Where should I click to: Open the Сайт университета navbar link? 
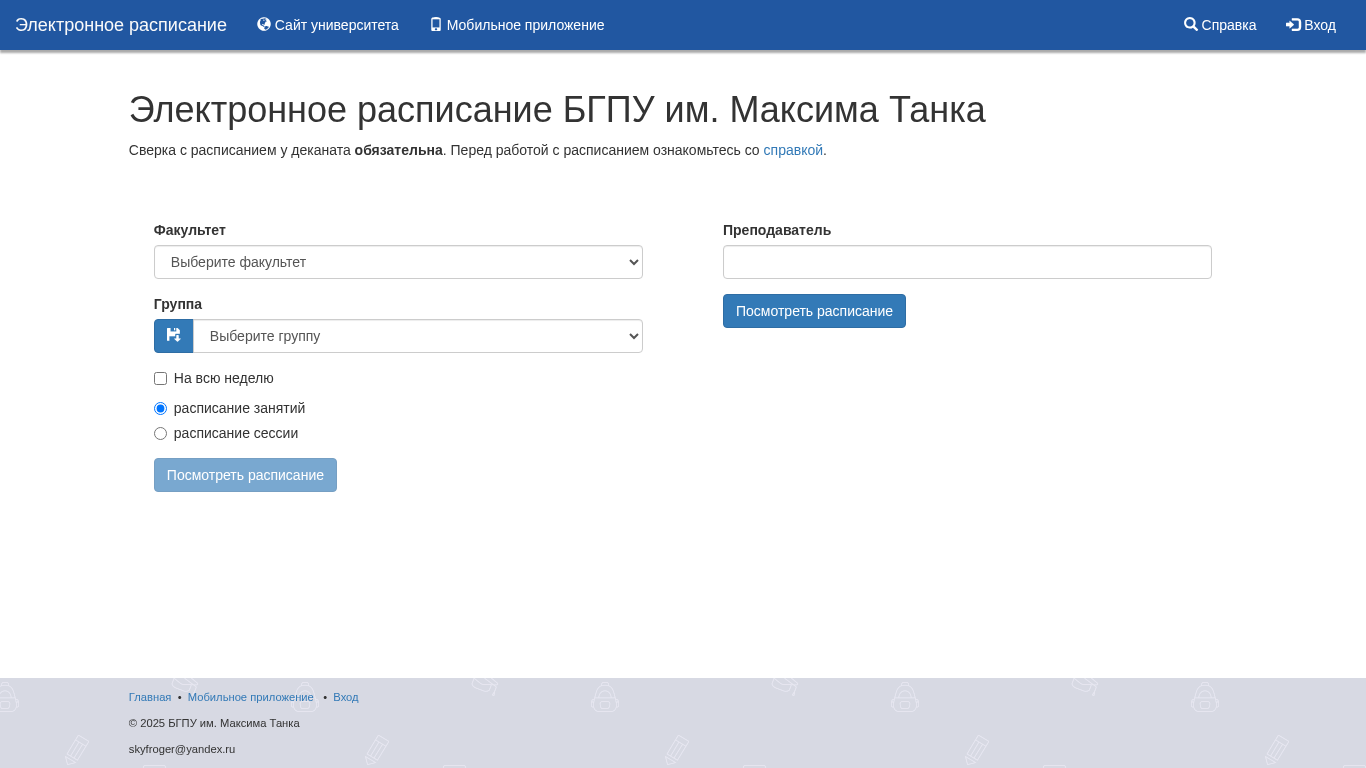[x=328, y=25]
